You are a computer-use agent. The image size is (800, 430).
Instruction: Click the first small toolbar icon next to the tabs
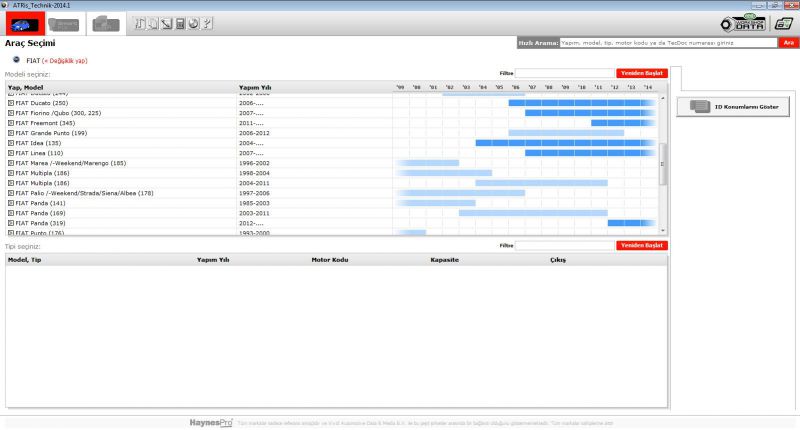(140, 23)
